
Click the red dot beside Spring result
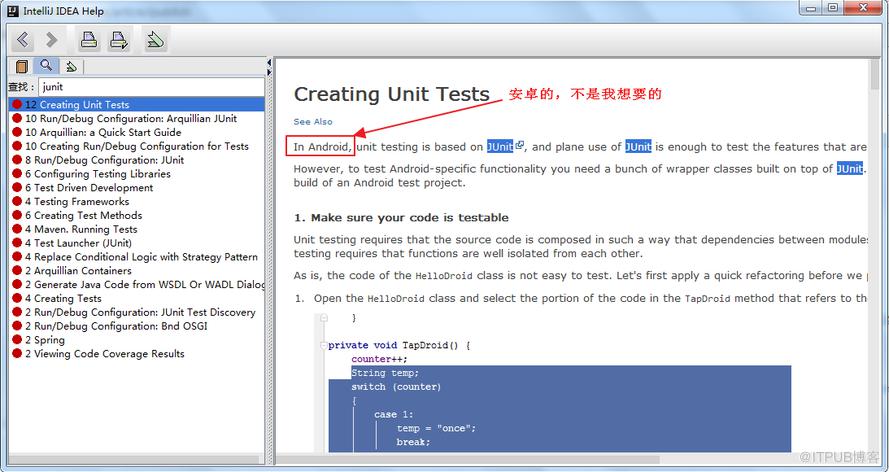click(x=17, y=340)
